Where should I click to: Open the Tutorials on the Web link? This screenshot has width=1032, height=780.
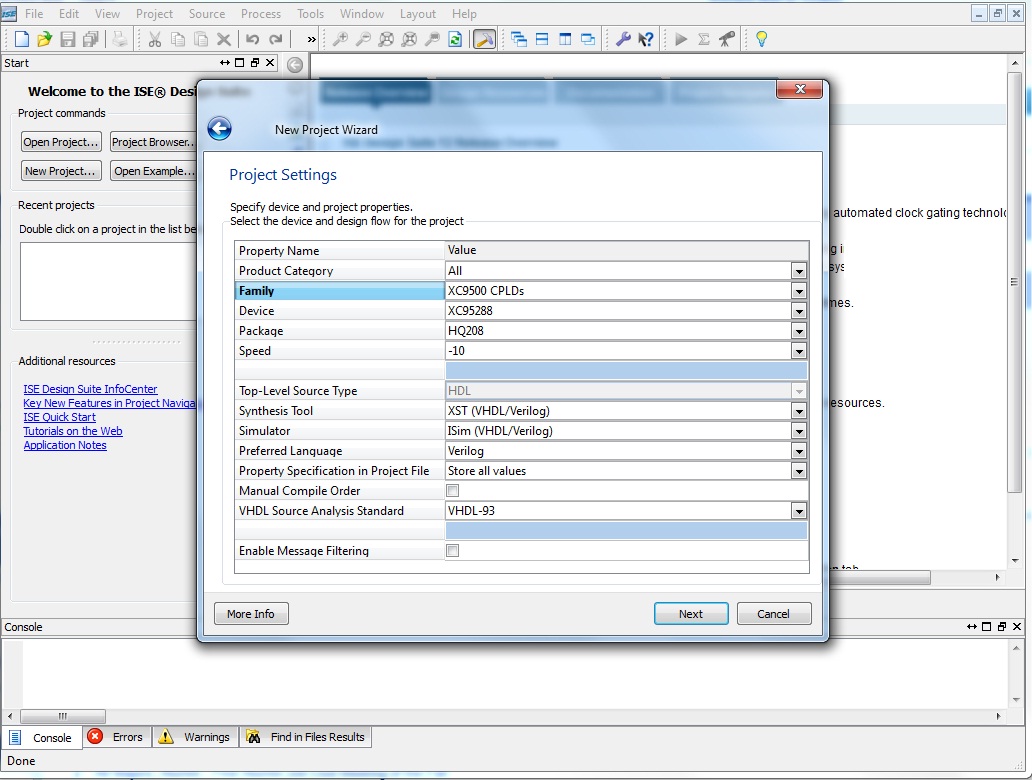coord(73,431)
